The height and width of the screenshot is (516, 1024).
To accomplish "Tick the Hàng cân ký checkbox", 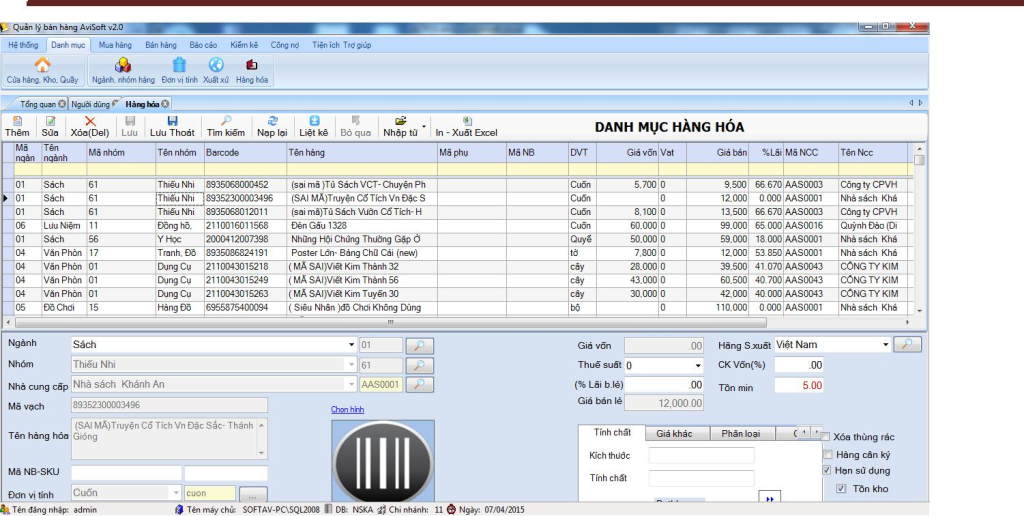I will tap(826, 454).
